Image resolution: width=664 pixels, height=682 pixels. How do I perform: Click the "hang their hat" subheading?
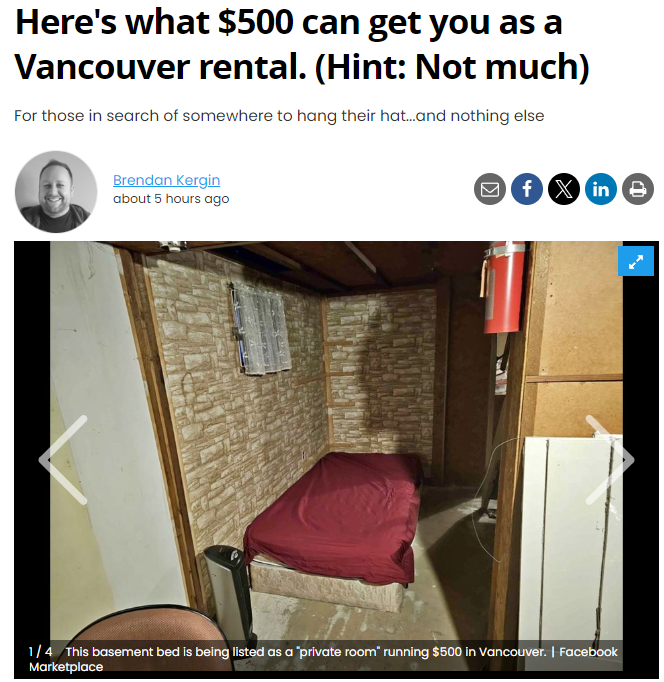279,116
